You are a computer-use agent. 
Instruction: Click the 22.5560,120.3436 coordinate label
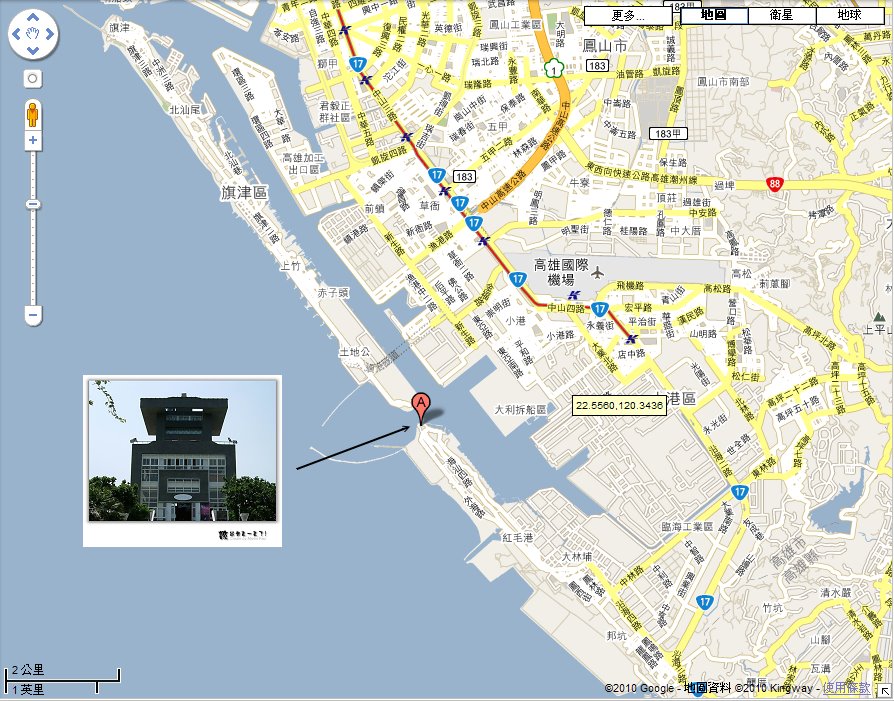click(x=618, y=406)
